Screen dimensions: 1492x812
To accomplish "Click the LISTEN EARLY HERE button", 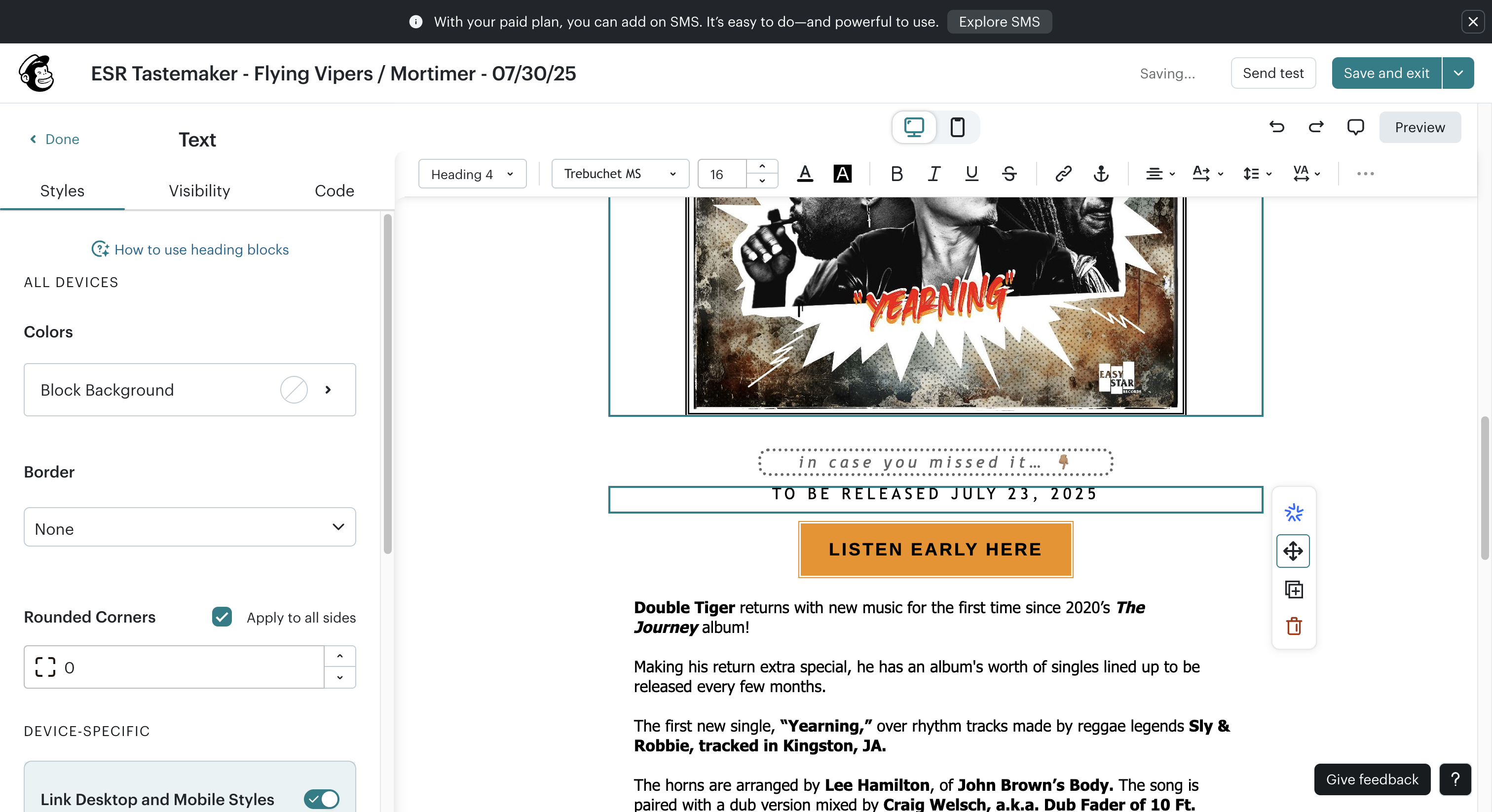I will pos(935,549).
